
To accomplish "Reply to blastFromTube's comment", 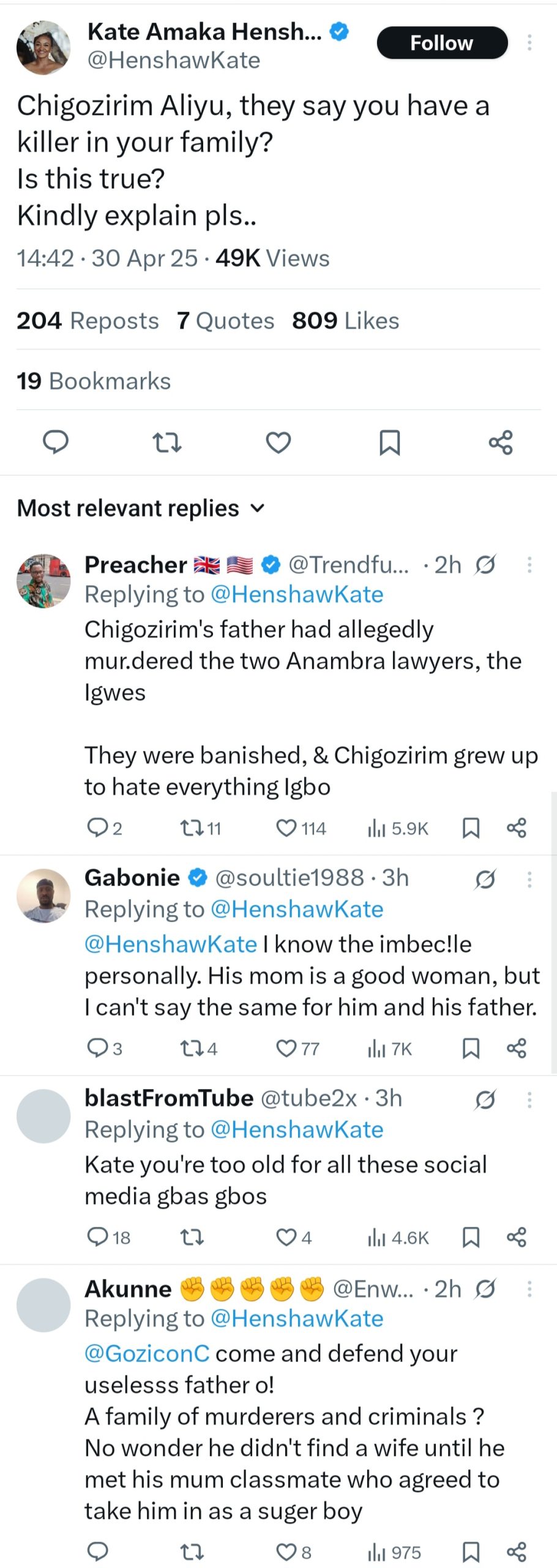I will pyautogui.click(x=97, y=1237).
